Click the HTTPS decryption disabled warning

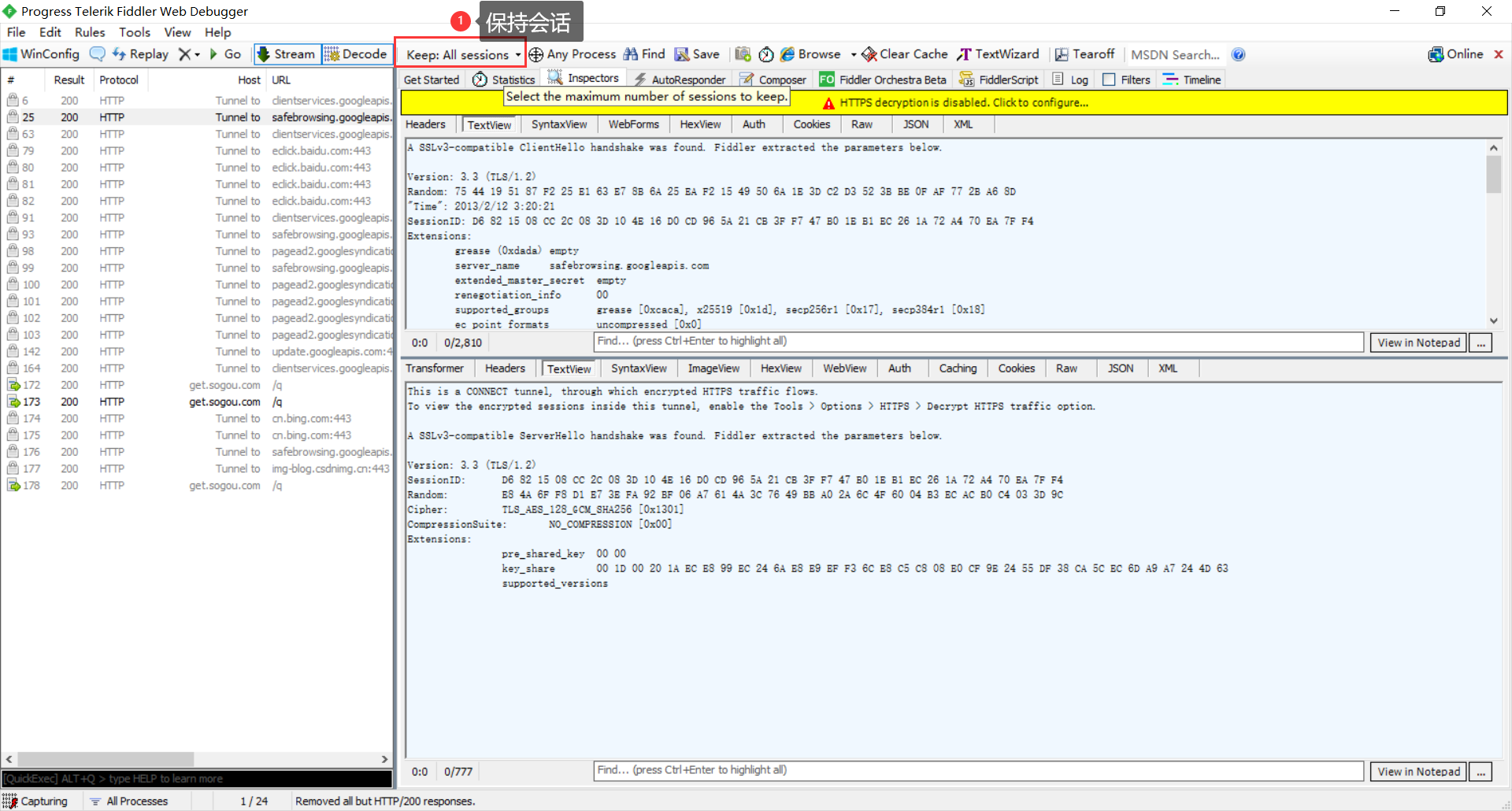coord(955,102)
